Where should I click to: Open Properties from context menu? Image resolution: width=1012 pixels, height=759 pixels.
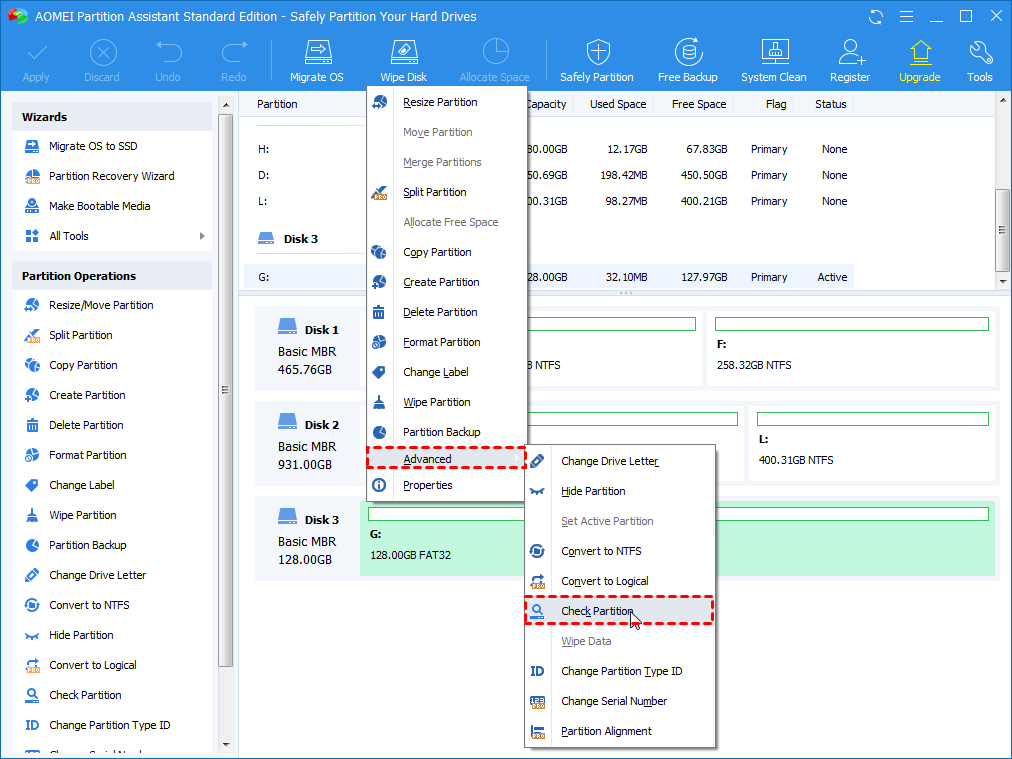click(x=446, y=485)
